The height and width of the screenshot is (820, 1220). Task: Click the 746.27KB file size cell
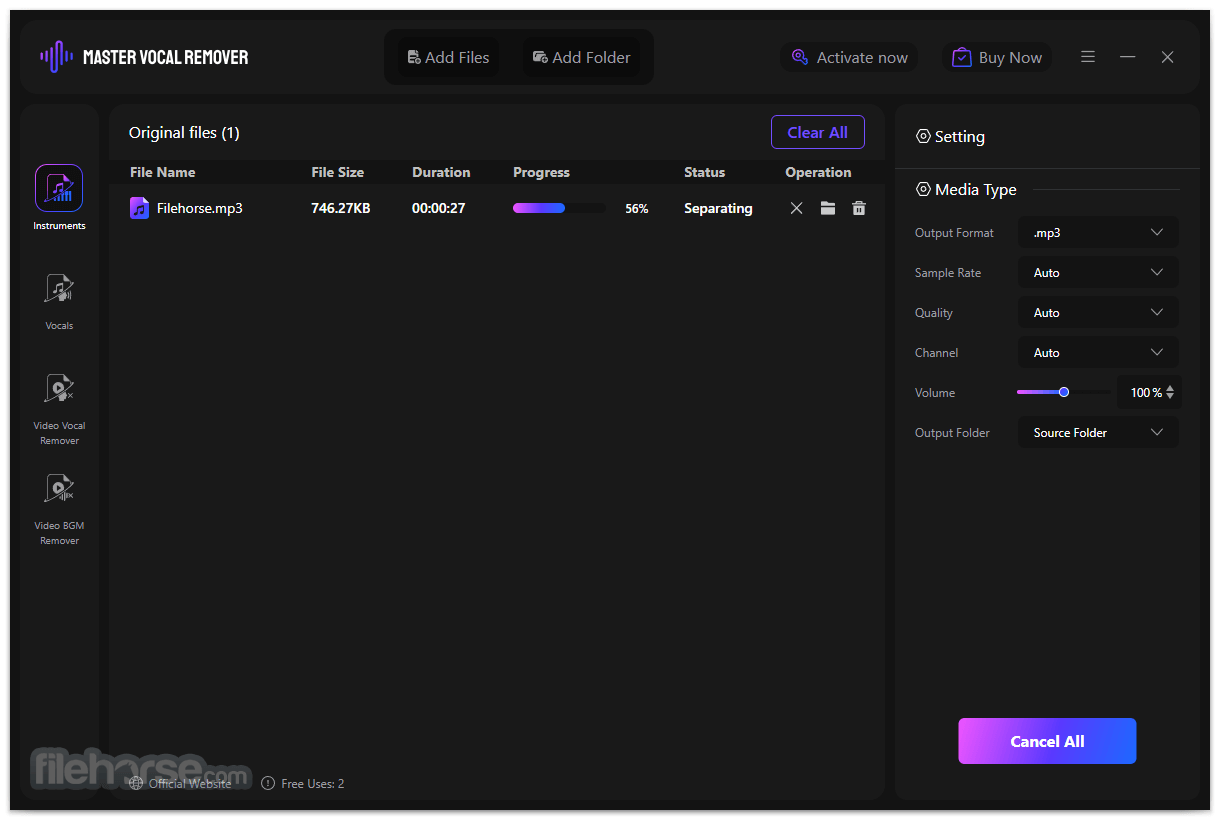click(341, 208)
